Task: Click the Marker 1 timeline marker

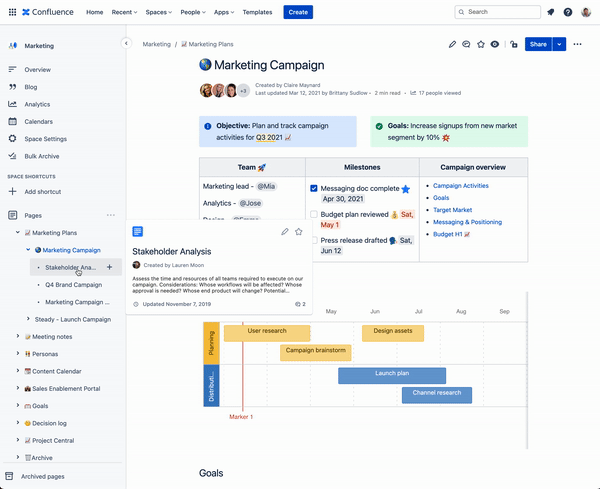Action: [241, 417]
